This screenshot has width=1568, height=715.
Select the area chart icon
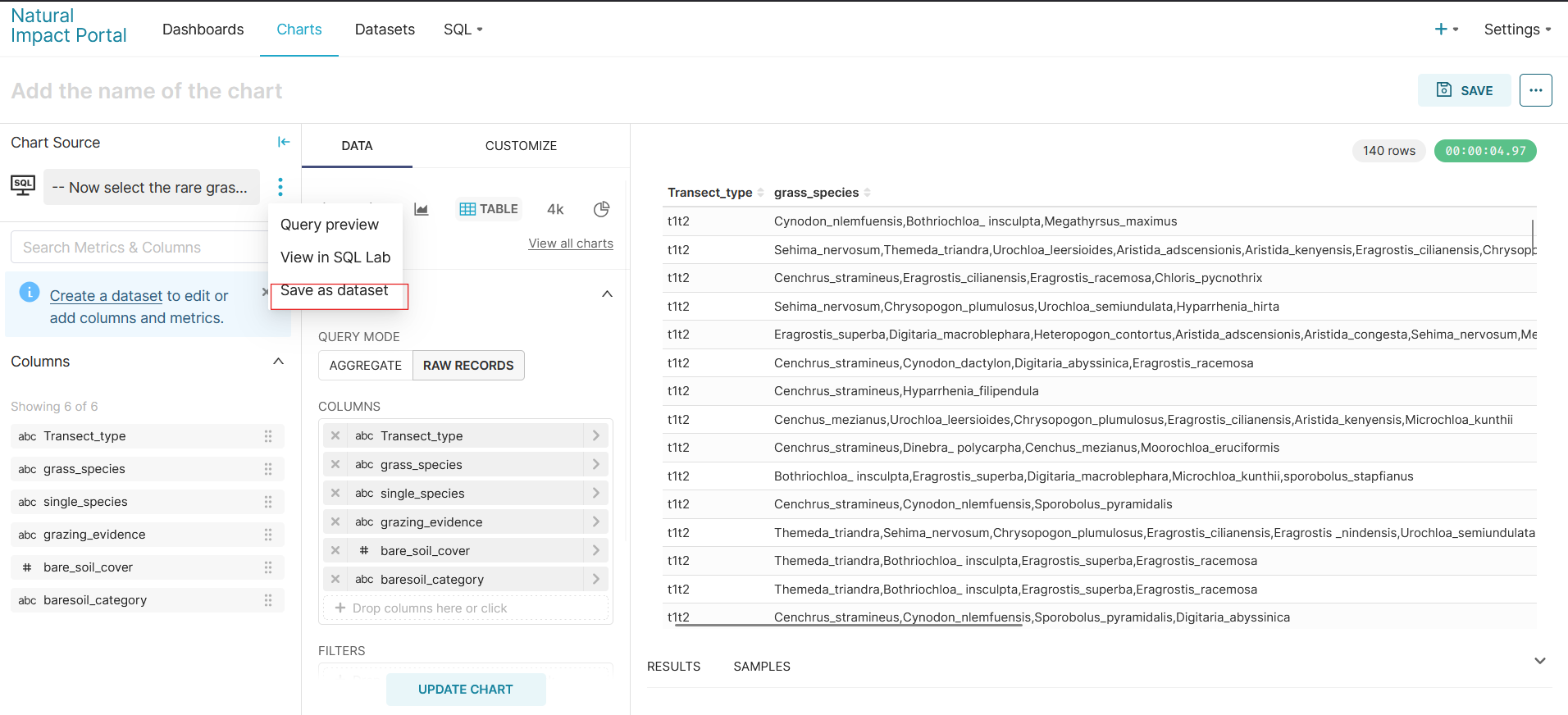[422, 209]
